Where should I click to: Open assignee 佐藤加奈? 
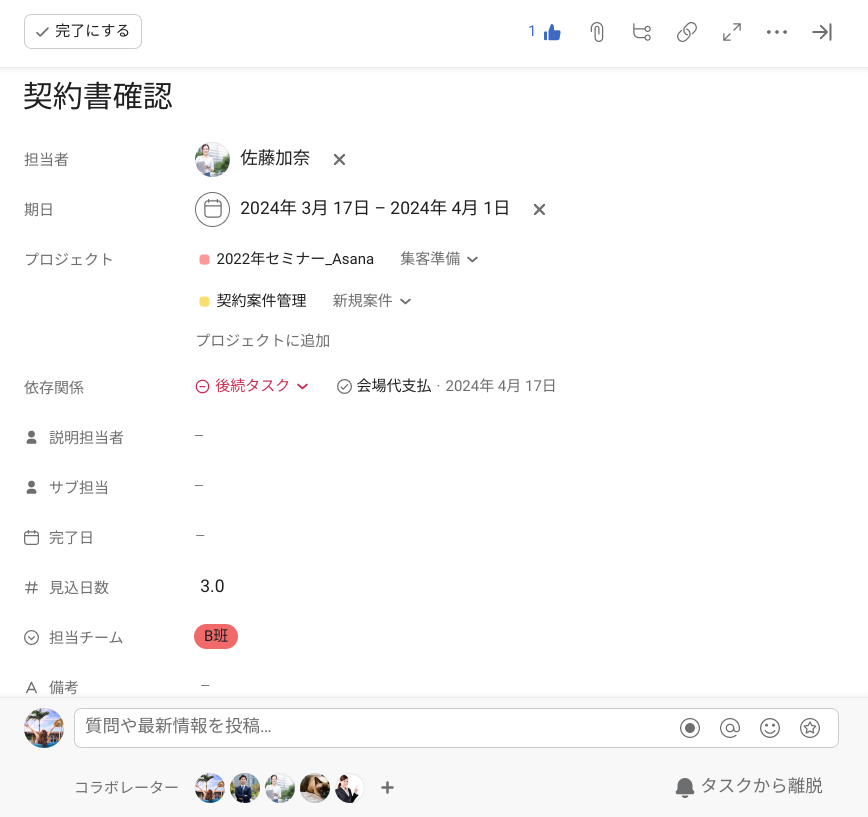275,158
